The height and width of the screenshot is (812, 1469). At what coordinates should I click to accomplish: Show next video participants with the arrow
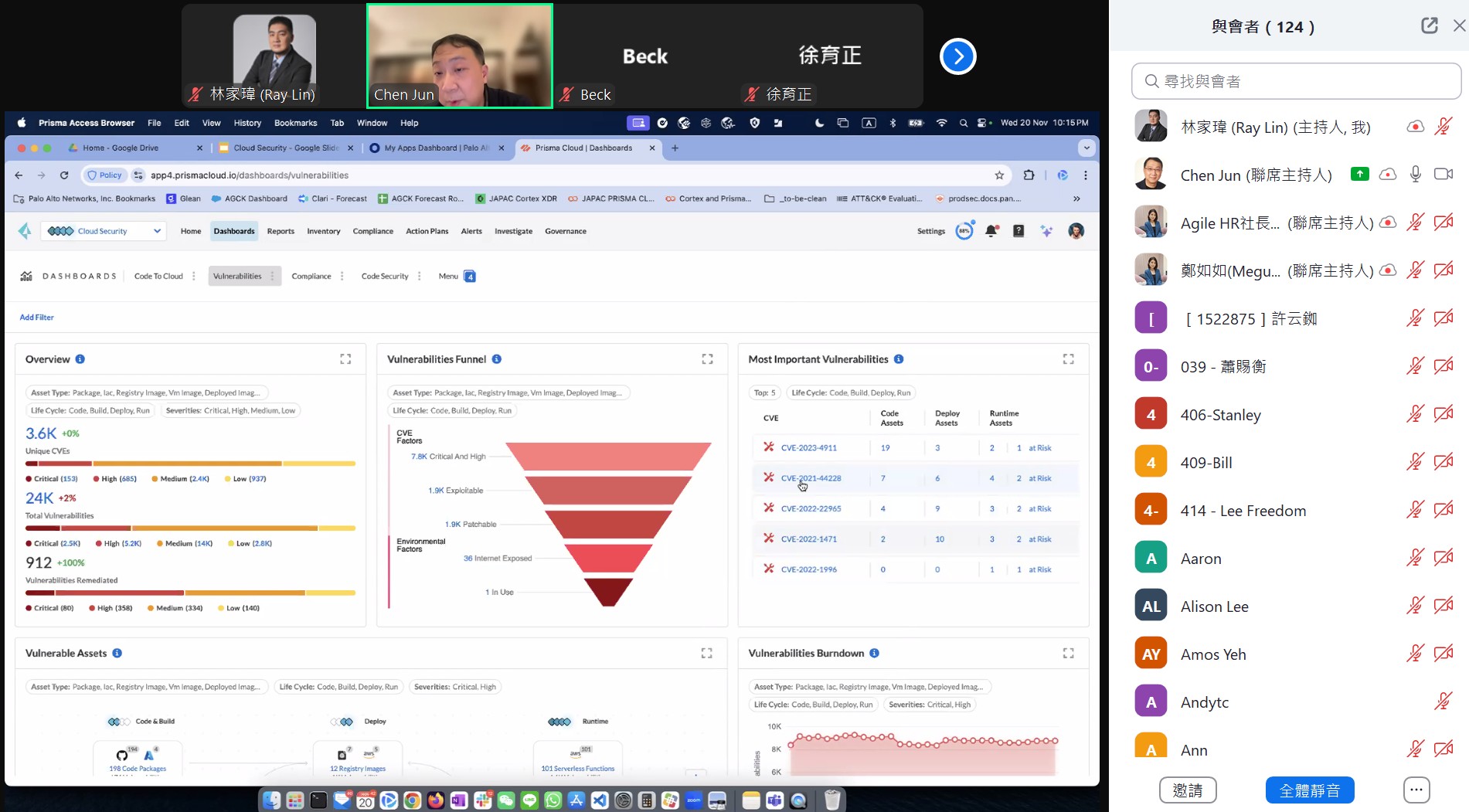coord(957,56)
